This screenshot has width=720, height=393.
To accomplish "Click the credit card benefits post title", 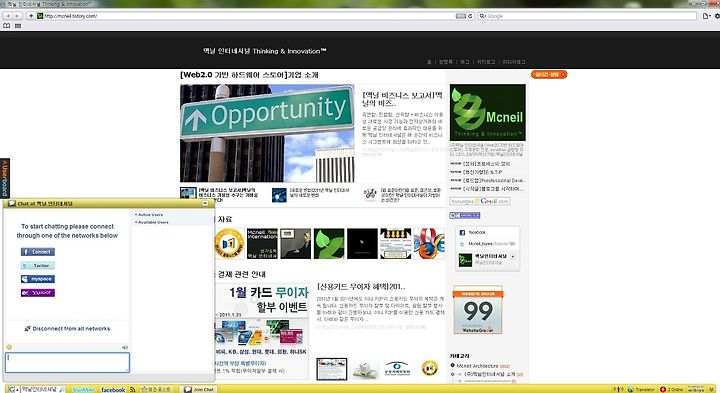I will click(x=361, y=286).
